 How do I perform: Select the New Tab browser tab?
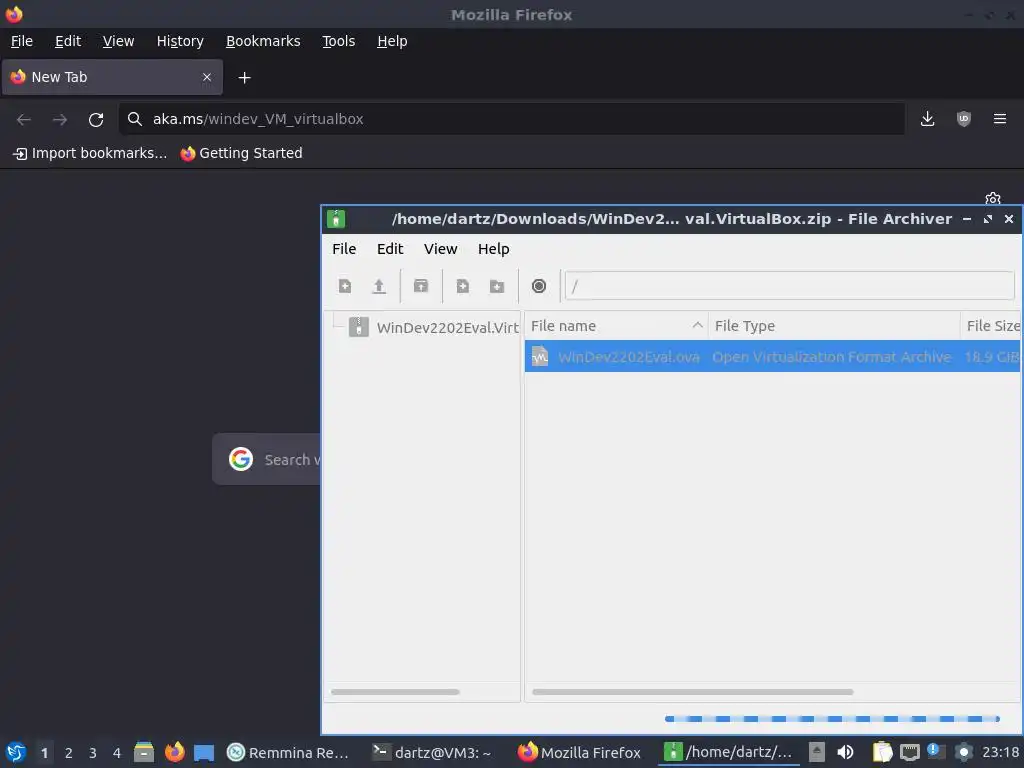(112, 77)
